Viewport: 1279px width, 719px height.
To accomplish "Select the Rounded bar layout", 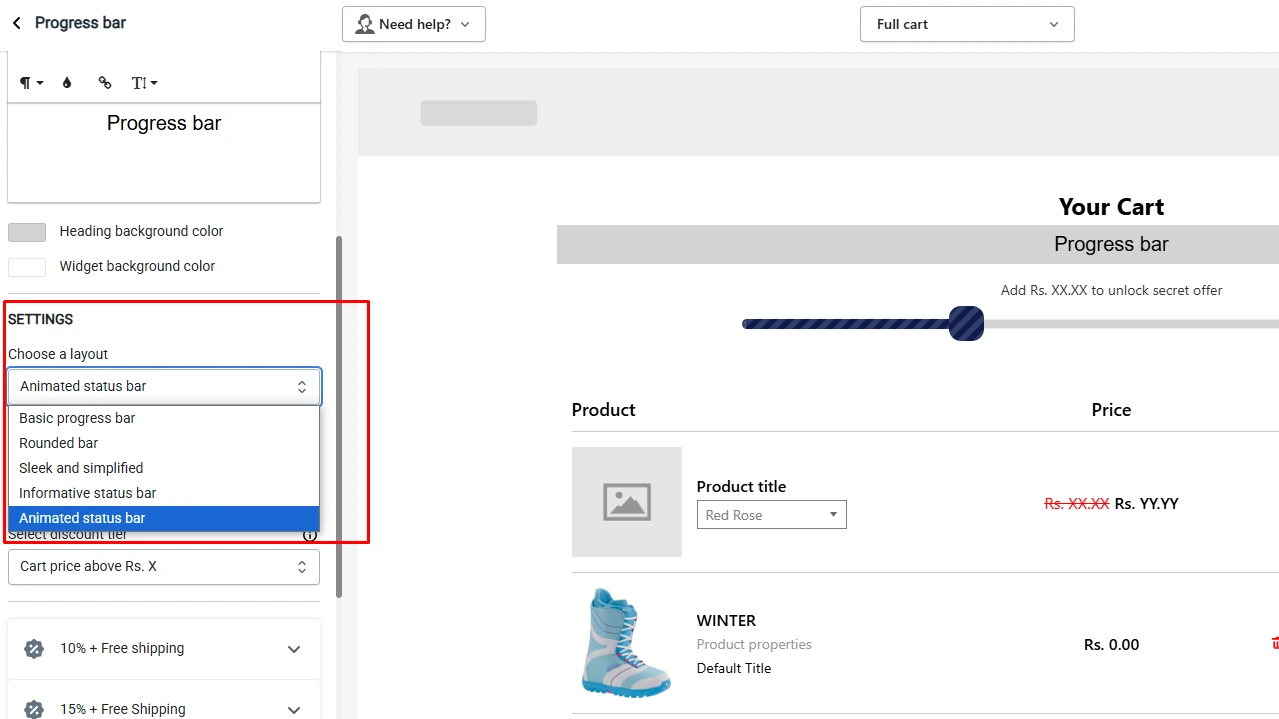I will (164, 443).
